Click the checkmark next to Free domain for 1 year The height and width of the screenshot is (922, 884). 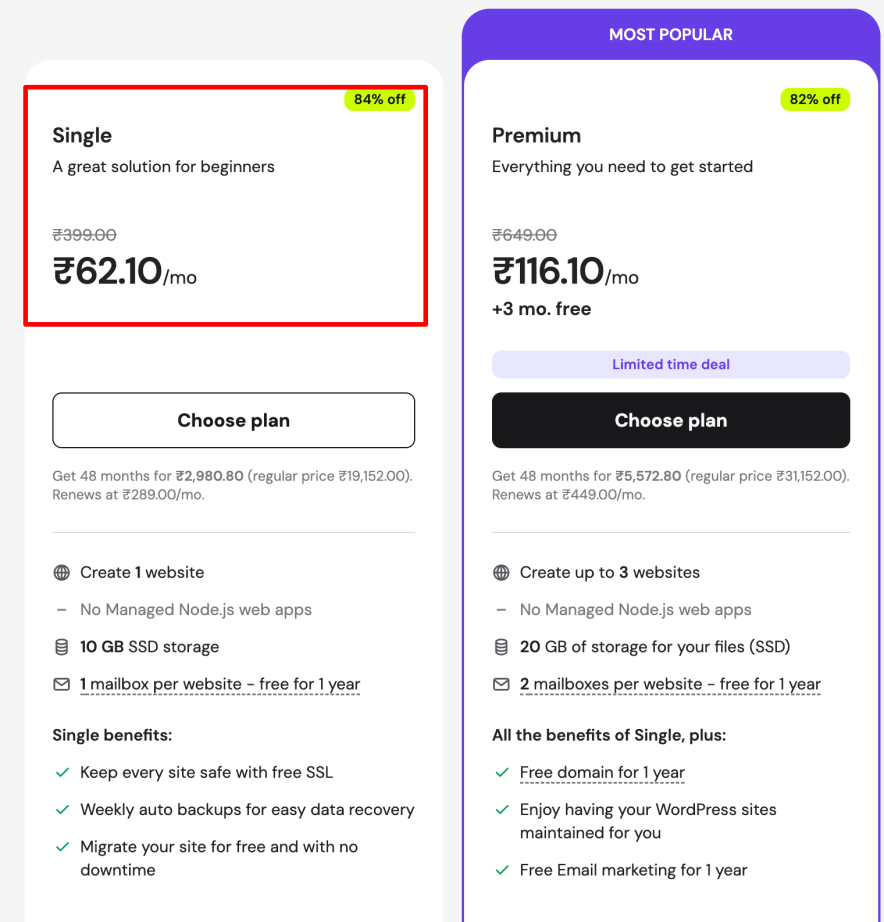point(502,773)
